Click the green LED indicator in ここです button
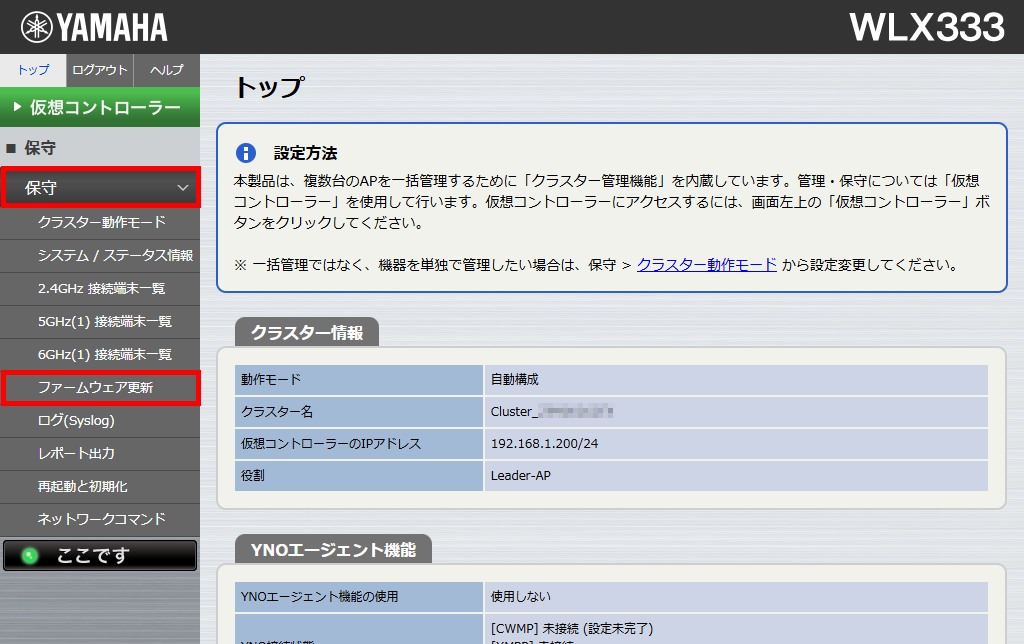The height and width of the screenshot is (644, 1024). (29, 556)
